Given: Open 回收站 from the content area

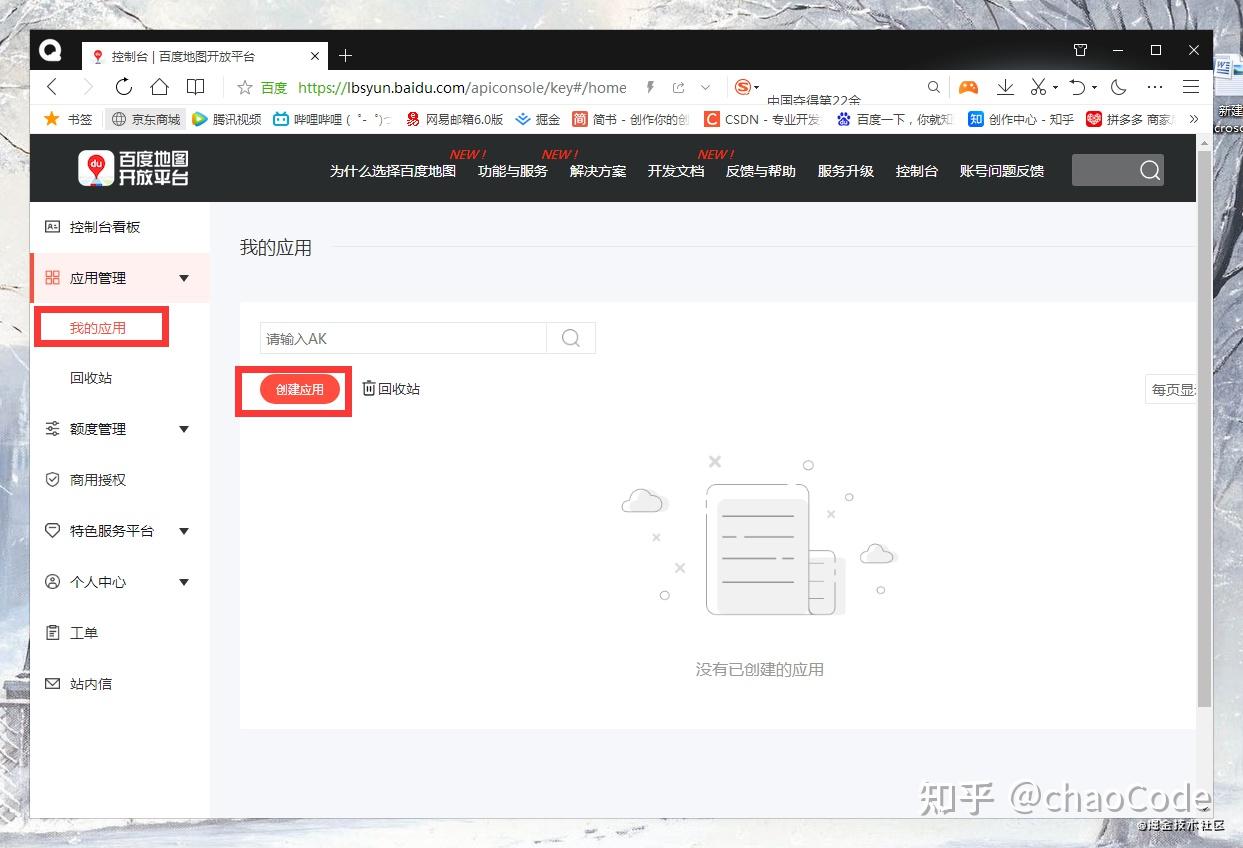Looking at the screenshot, I should coord(398,389).
